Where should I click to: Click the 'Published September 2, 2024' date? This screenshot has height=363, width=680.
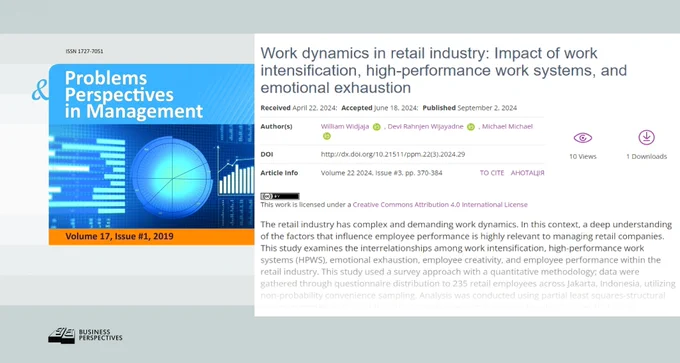click(x=470, y=108)
